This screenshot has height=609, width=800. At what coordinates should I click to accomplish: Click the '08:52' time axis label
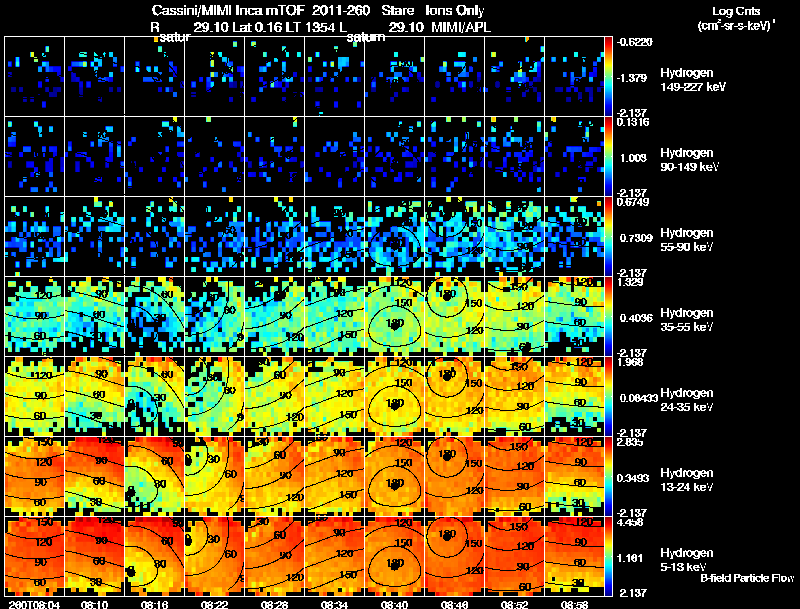click(514, 604)
